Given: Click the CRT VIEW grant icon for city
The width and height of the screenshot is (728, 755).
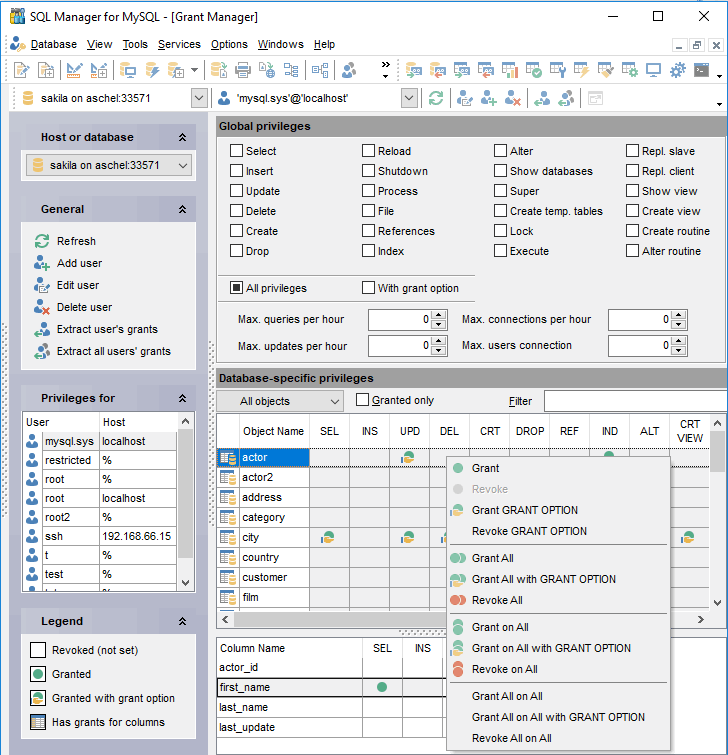Looking at the screenshot, I should [688, 537].
